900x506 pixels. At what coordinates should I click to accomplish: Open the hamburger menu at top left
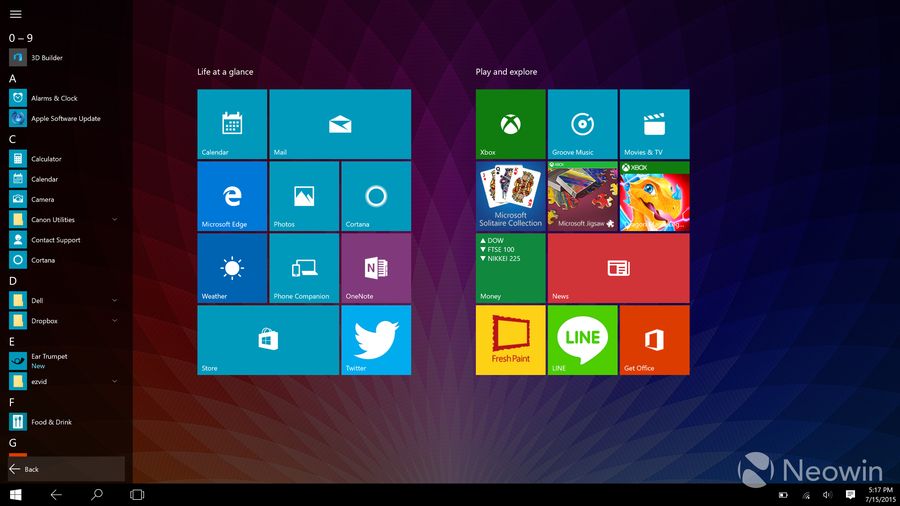pos(15,14)
